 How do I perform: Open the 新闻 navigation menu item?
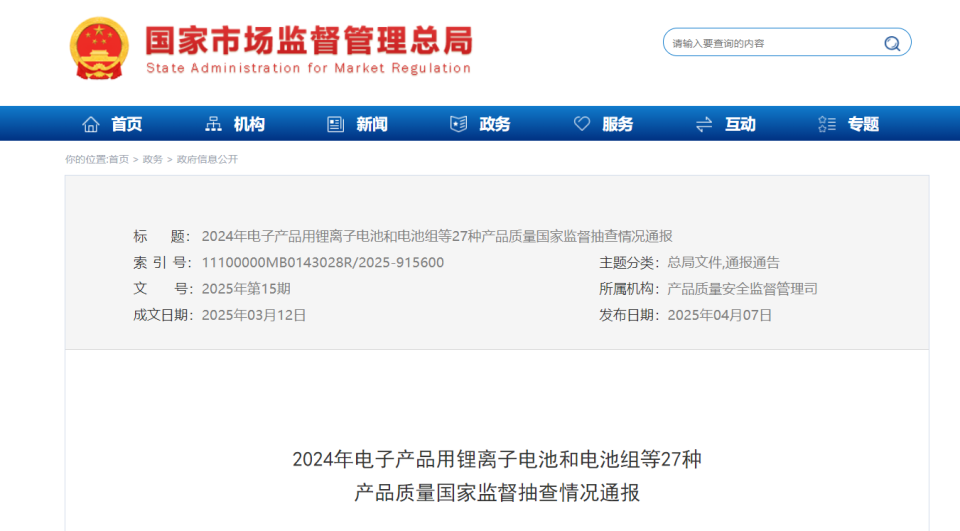coord(372,124)
